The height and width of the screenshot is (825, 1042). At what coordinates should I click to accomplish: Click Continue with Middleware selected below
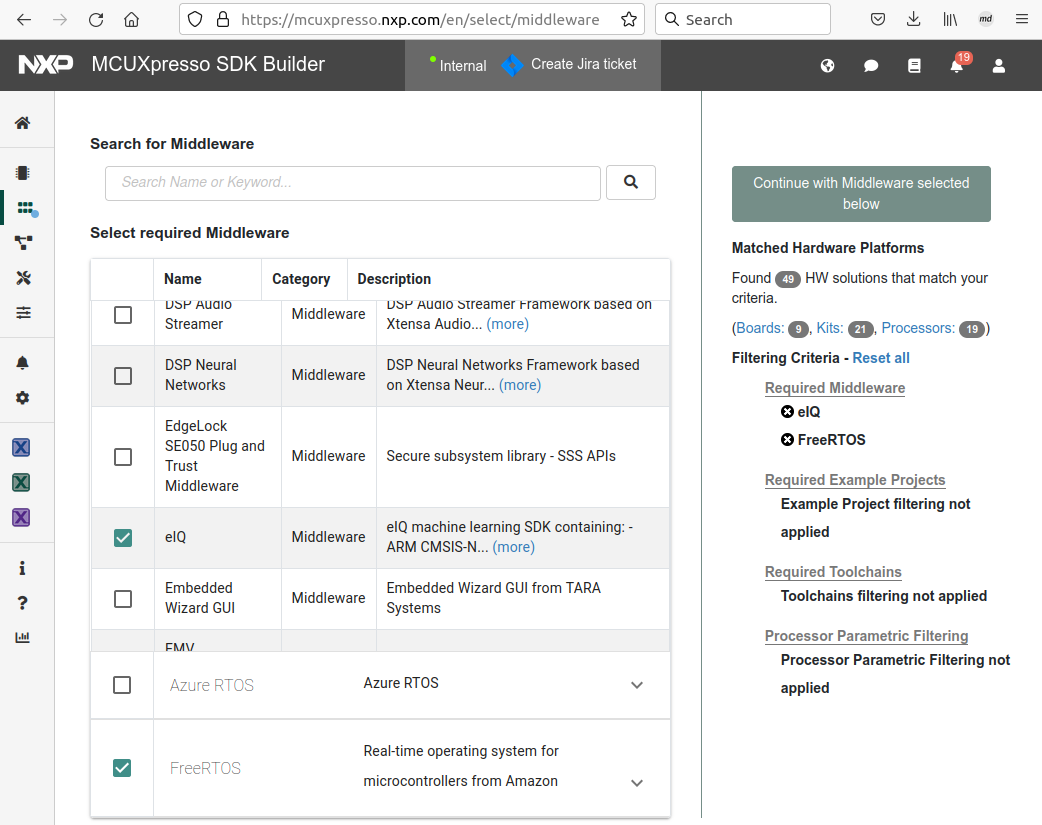pyautogui.click(x=861, y=193)
